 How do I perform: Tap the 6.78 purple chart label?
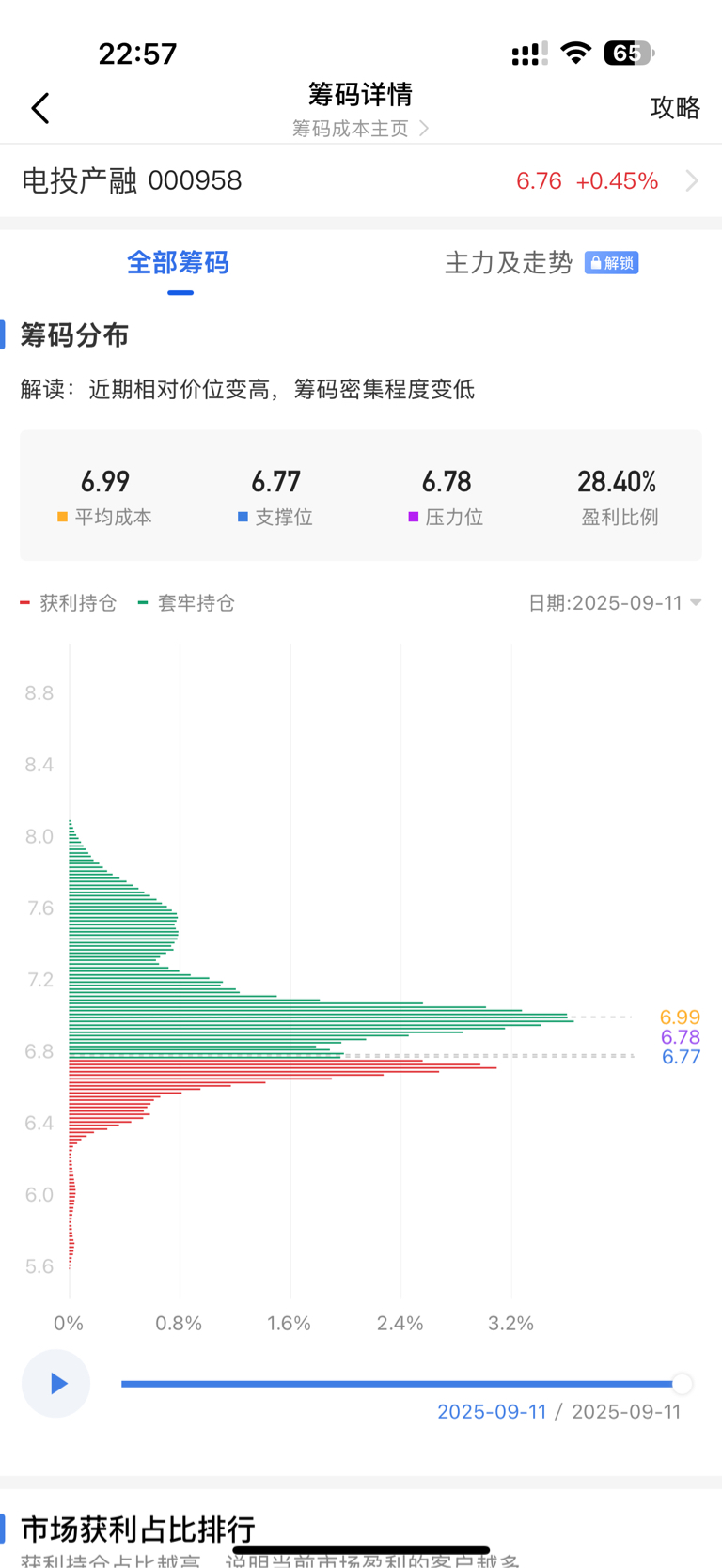[x=681, y=1037]
